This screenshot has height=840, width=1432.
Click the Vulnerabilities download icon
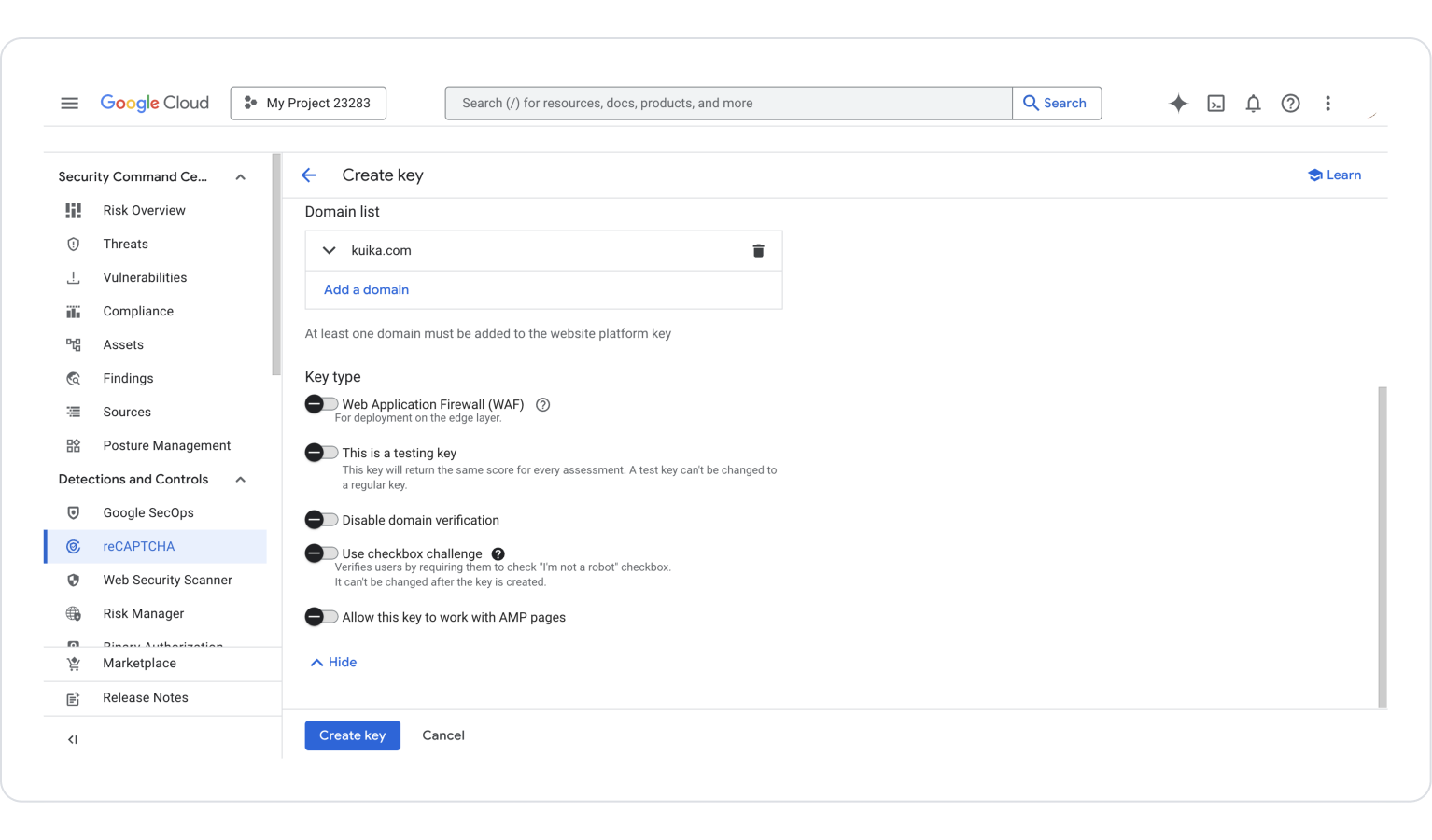[73, 278]
